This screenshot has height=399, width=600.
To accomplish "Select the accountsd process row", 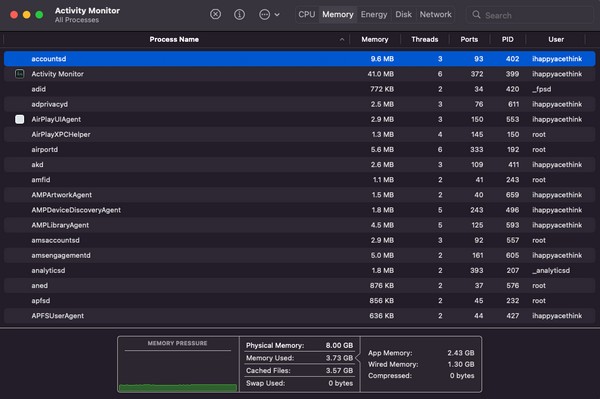I will click(300, 59).
